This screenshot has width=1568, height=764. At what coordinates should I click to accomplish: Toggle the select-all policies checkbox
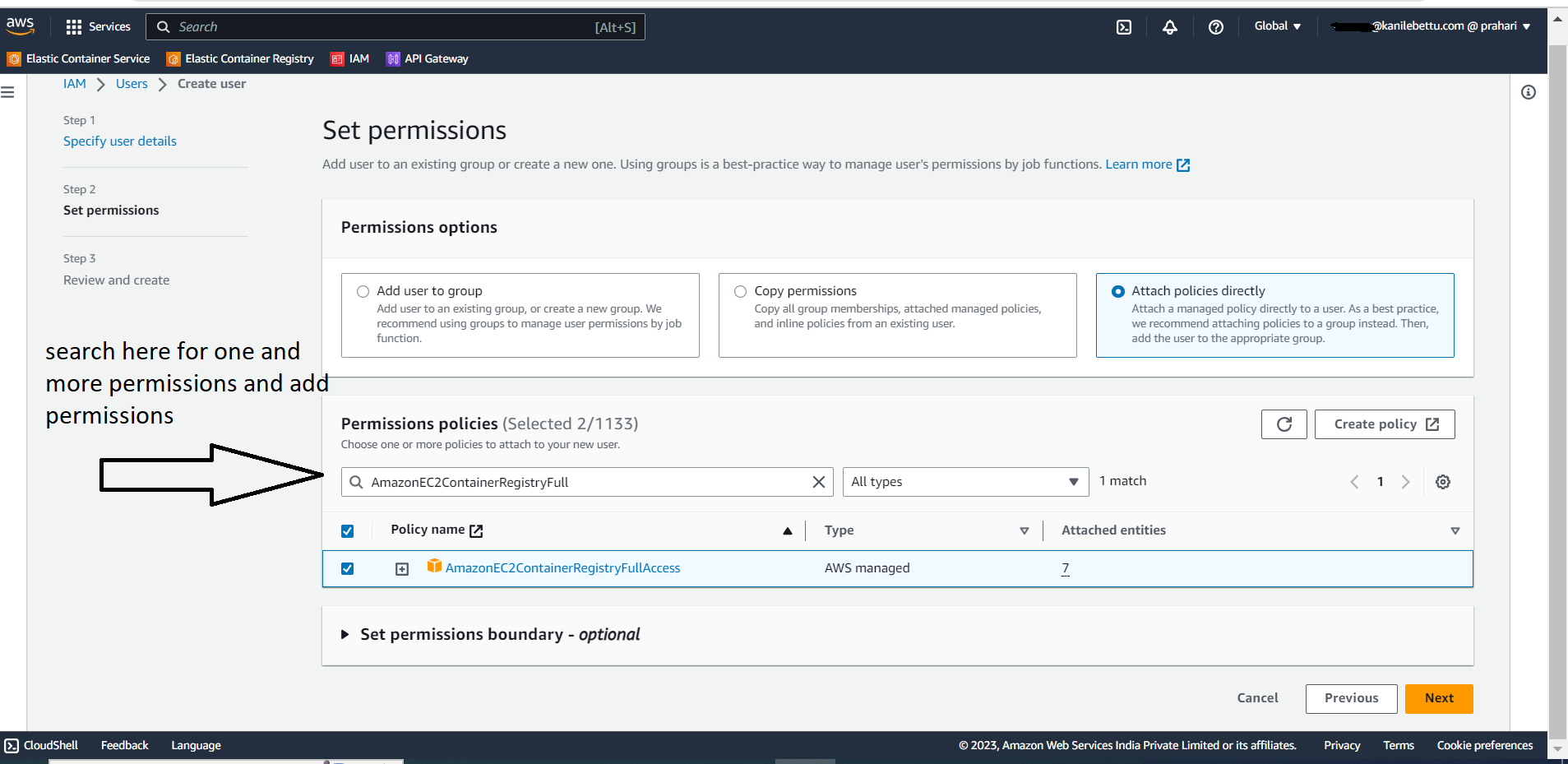347,531
